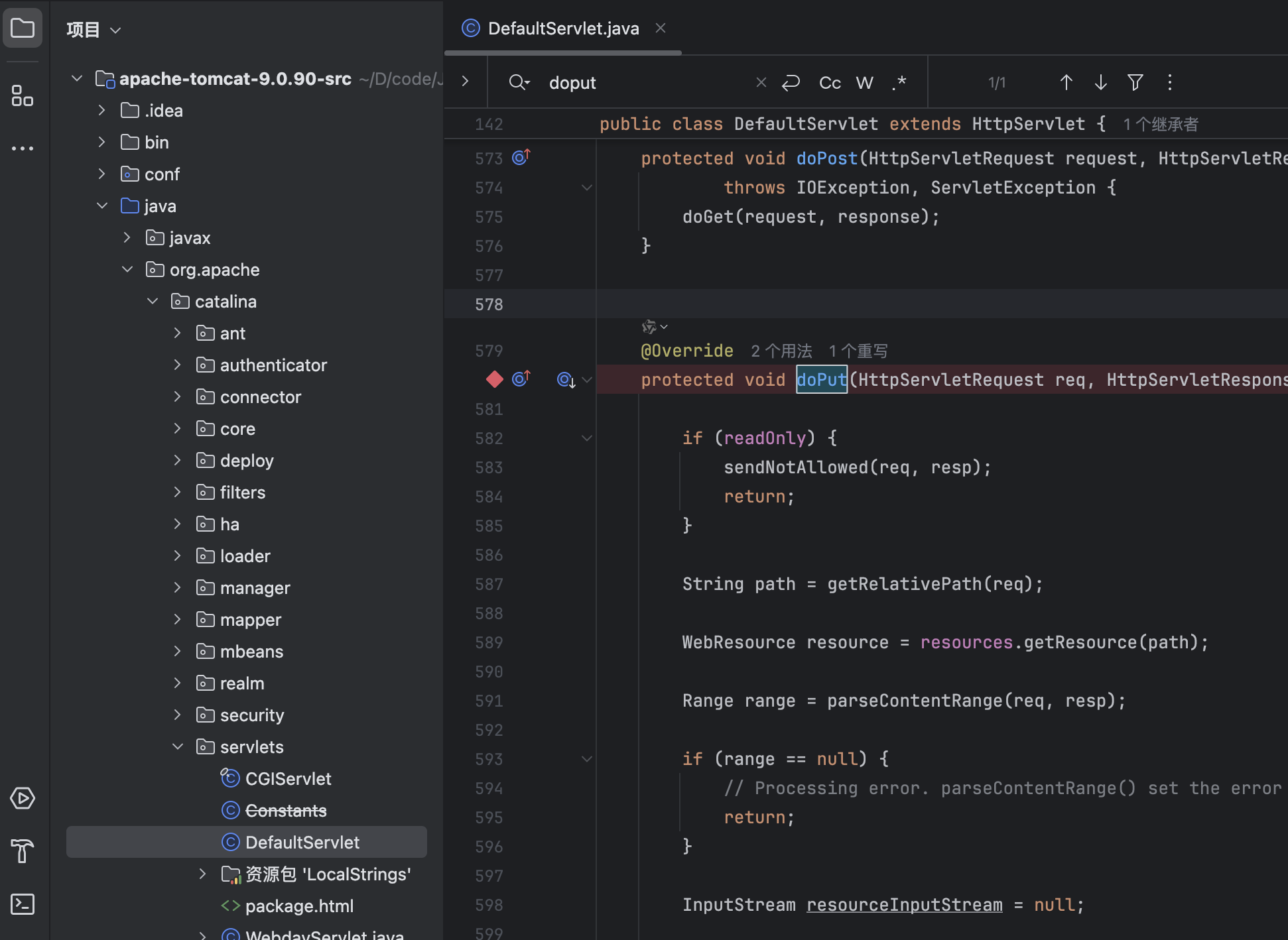Open CGIServlet in the project tree
Screen dimensions: 1288x940
pyautogui.click(x=287, y=778)
